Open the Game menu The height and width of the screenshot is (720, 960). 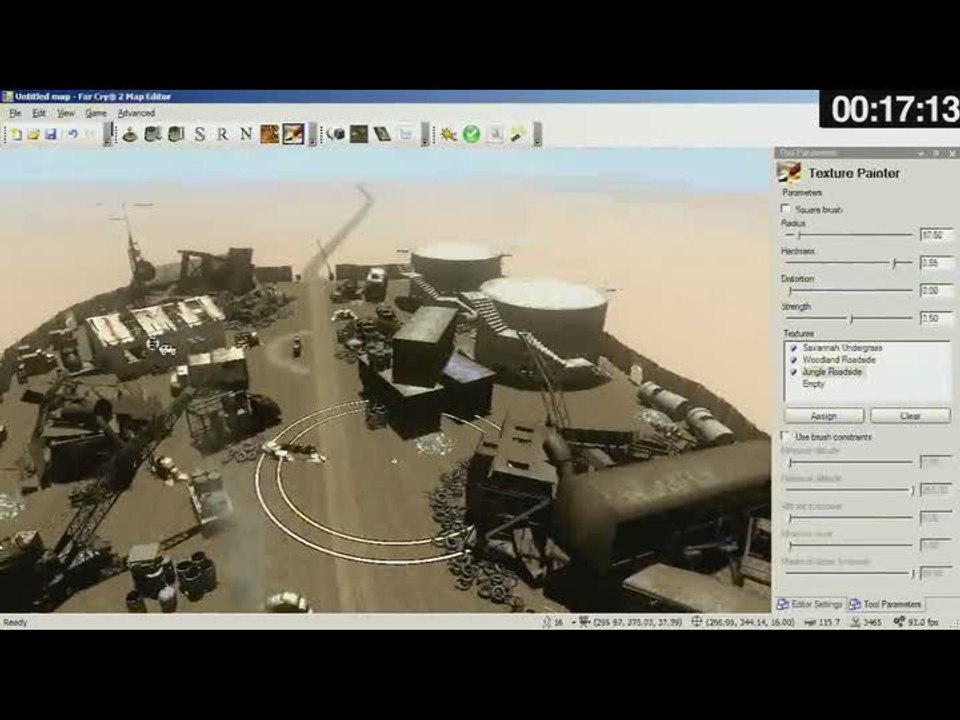[x=96, y=113]
